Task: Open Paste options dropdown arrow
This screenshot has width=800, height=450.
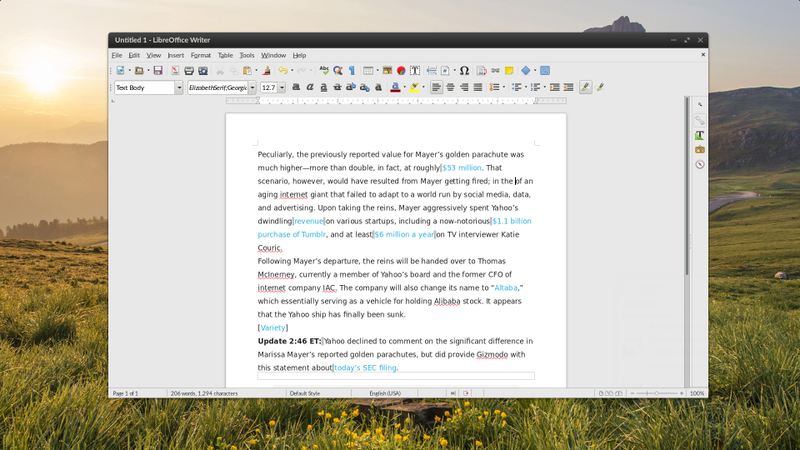Action: (x=256, y=70)
